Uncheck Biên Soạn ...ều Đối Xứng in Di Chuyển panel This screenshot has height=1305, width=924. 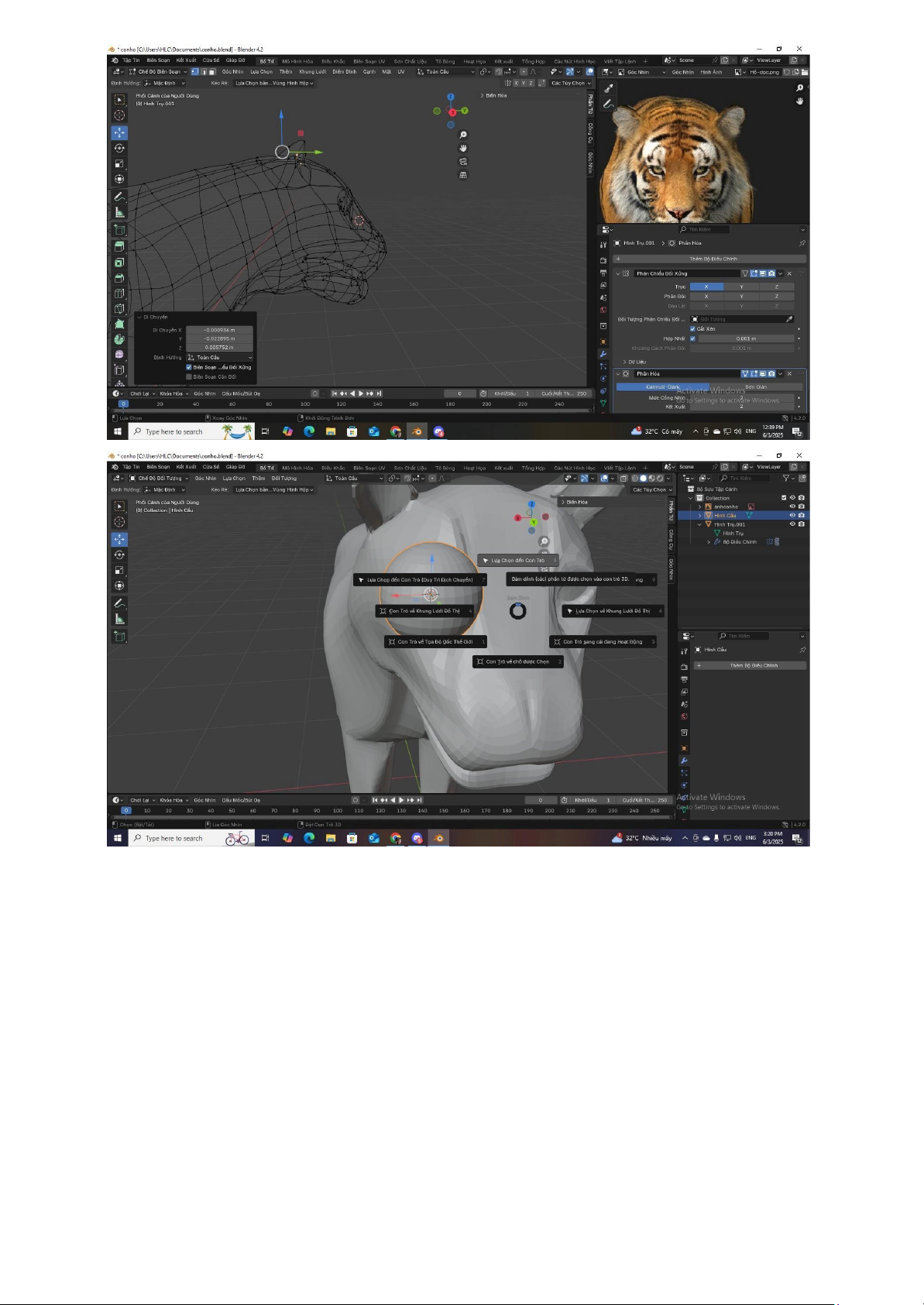pyautogui.click(x=189, y=367)
